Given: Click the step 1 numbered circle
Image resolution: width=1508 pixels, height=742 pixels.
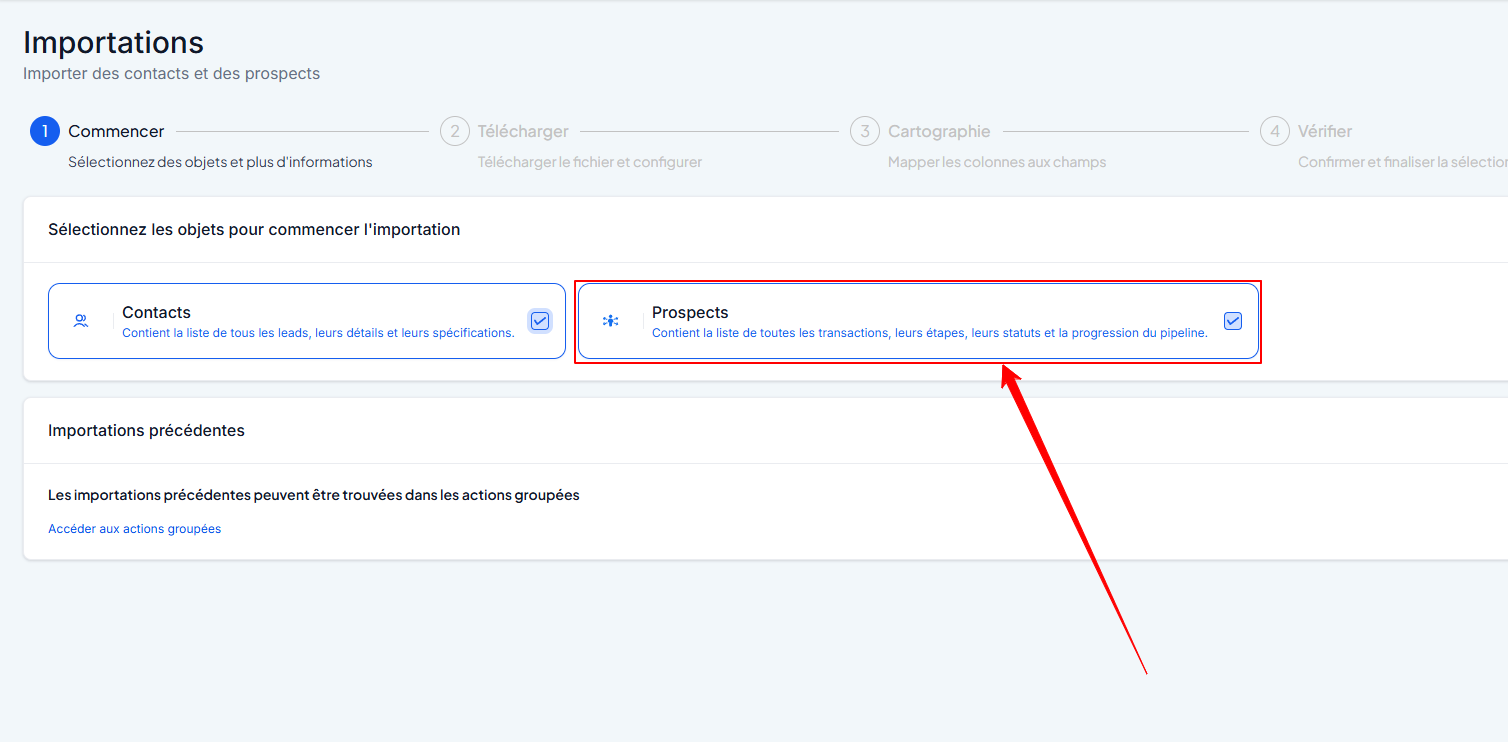Looking at the screenshot, I should 45,131.
